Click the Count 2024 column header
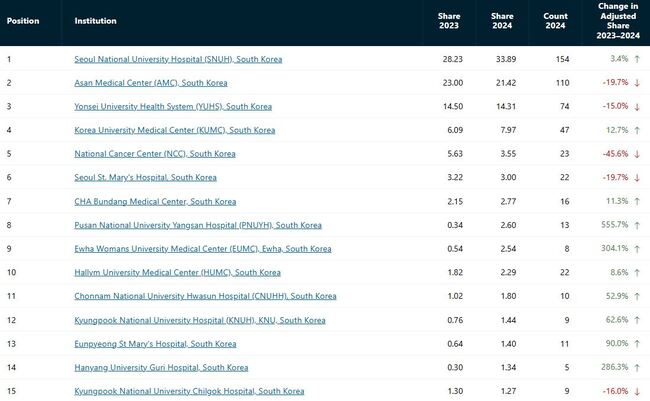This screenshot has width=650, height=401. [x=555, y=21]
